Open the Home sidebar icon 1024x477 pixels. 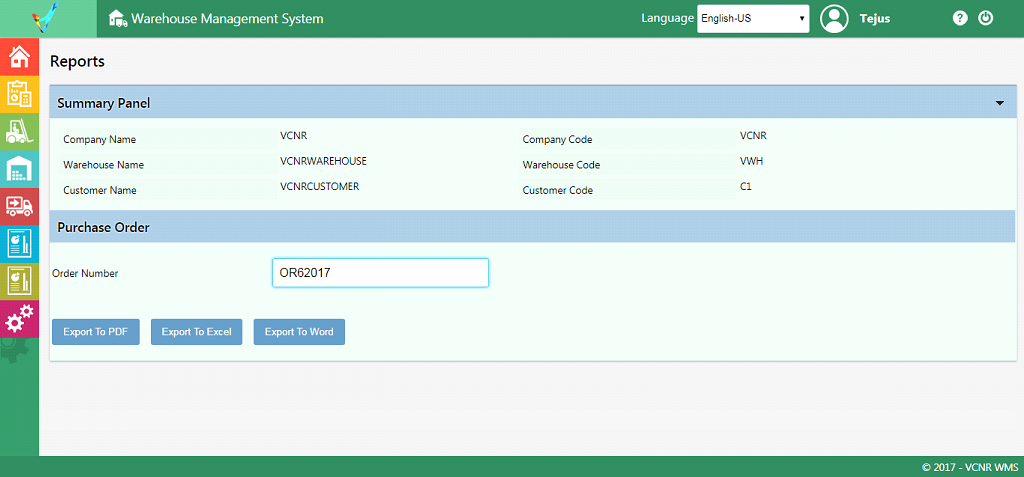point(19,57)
